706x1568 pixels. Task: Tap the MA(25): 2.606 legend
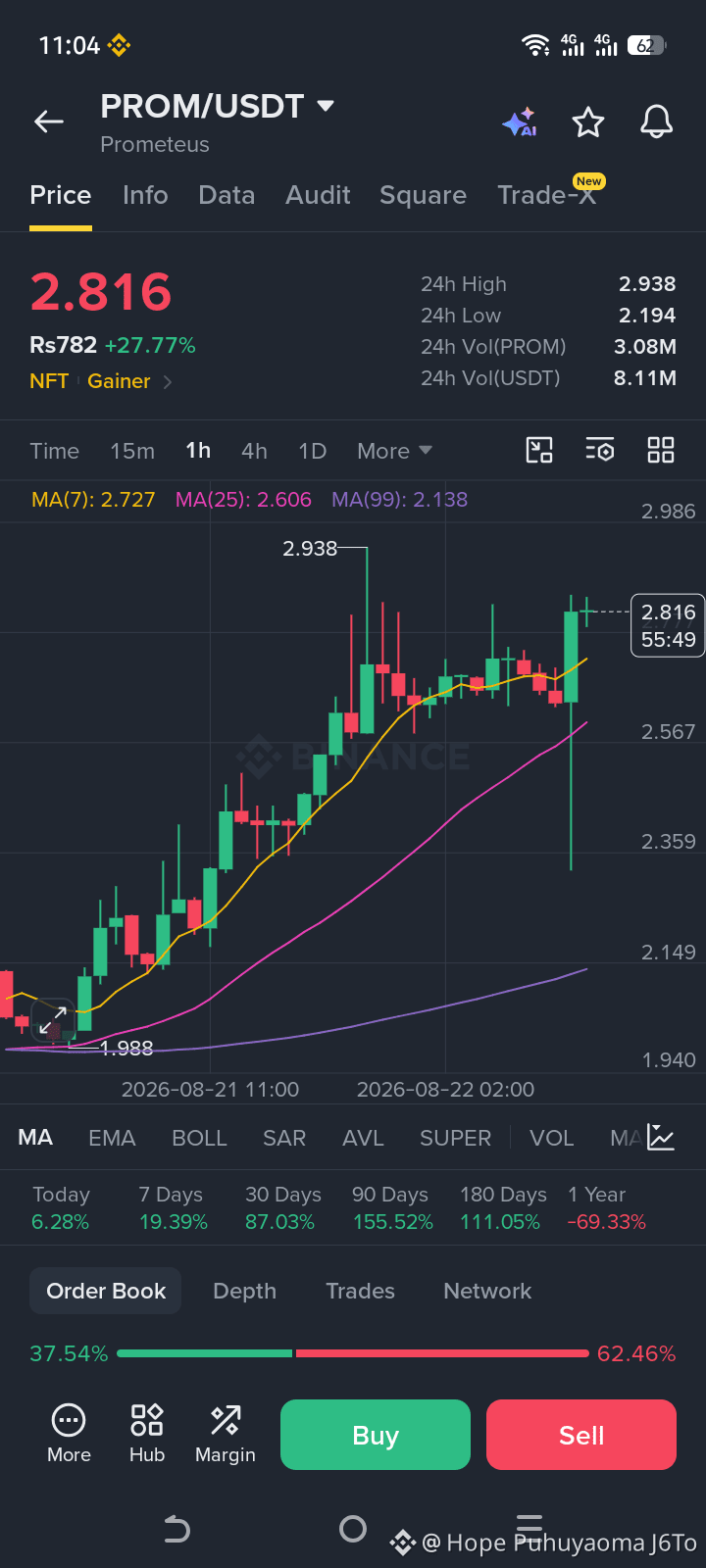pyautogui.click(x=243, y=500)
